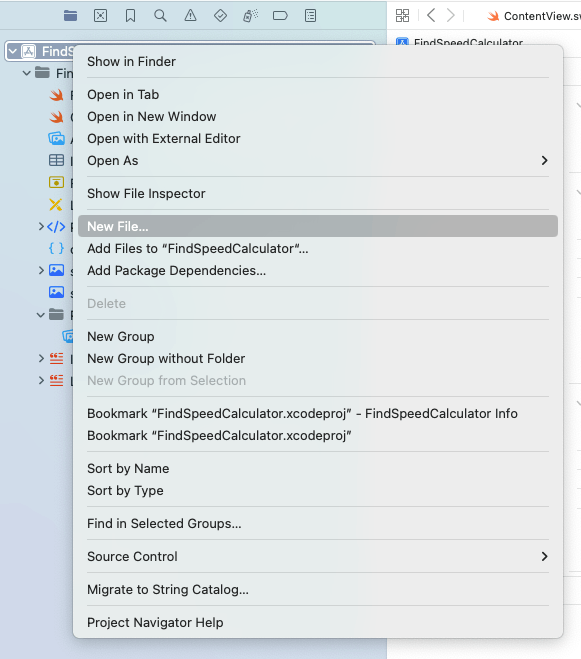Image resolution: width=581 pixels, height=659 pixels.
Task: Choose Project Navigator Help
Action: [x=318, y=622]
